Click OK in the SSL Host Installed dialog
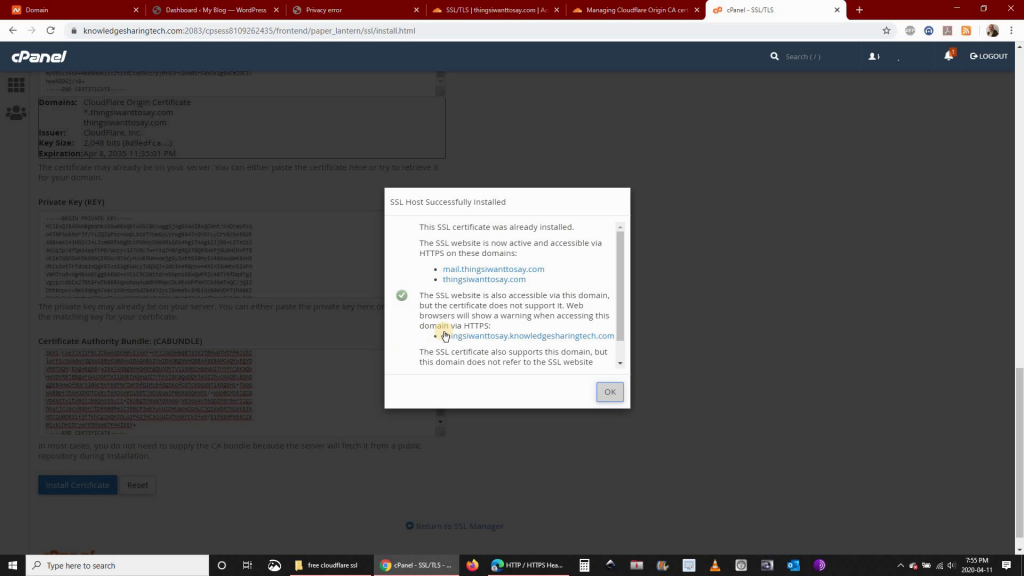Screen dimensions: 1024x576 point(609,392)
